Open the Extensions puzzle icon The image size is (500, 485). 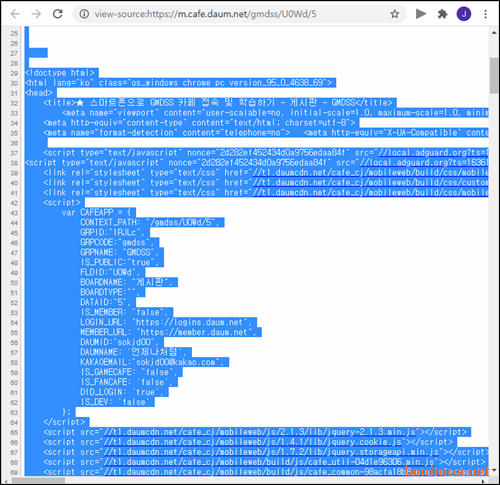pos(442,14)
